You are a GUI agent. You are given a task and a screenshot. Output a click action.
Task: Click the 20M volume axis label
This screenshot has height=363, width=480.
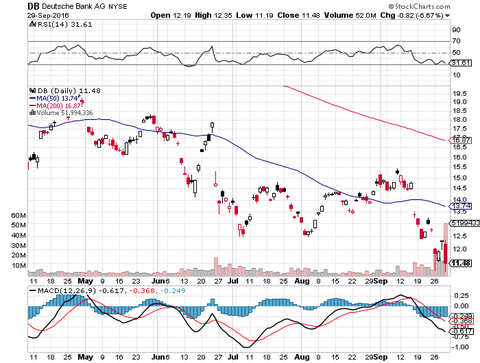pyautogui.click(x=19, y=255)
